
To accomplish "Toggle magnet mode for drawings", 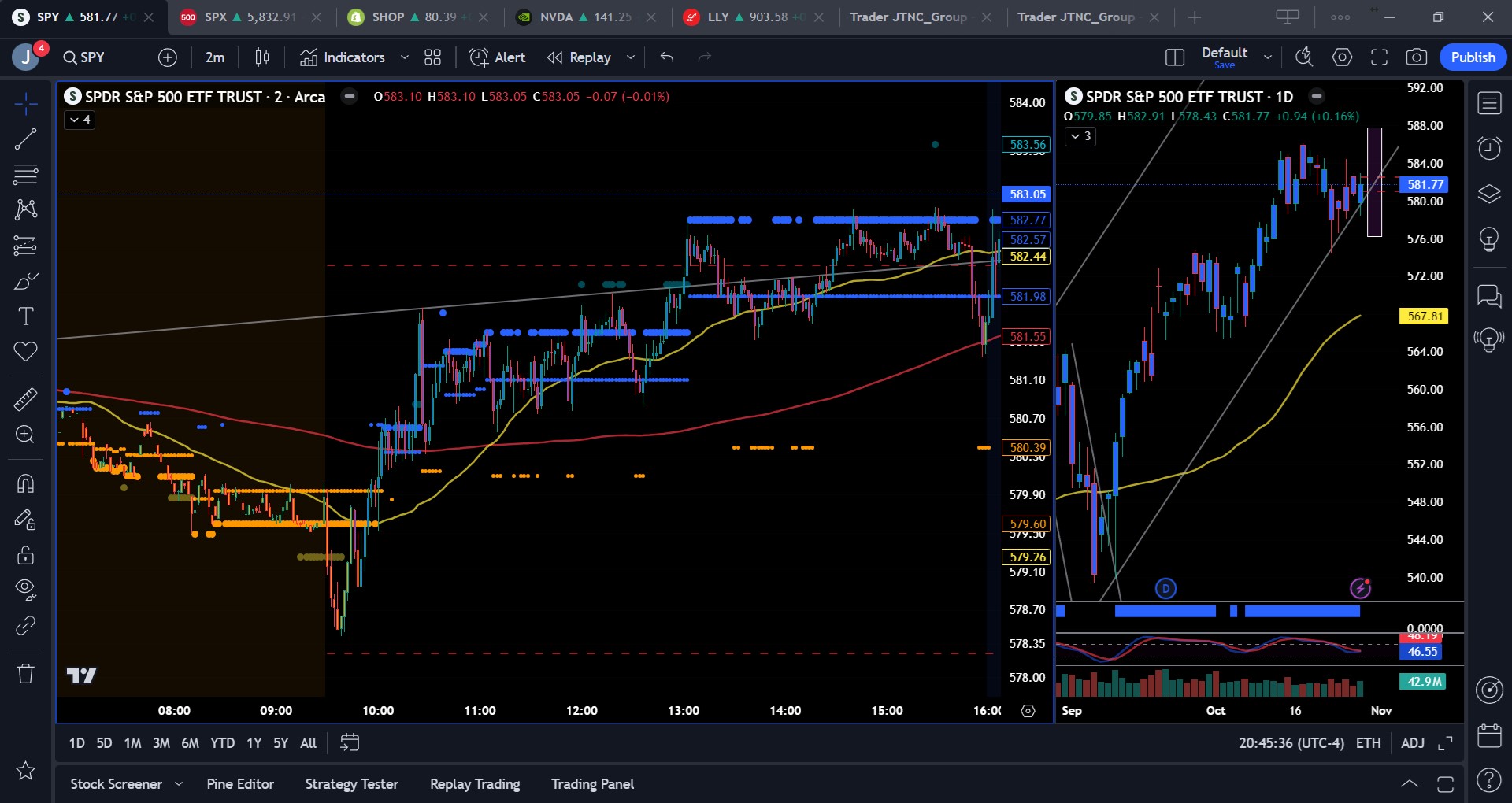I will (x=25, y=483).
